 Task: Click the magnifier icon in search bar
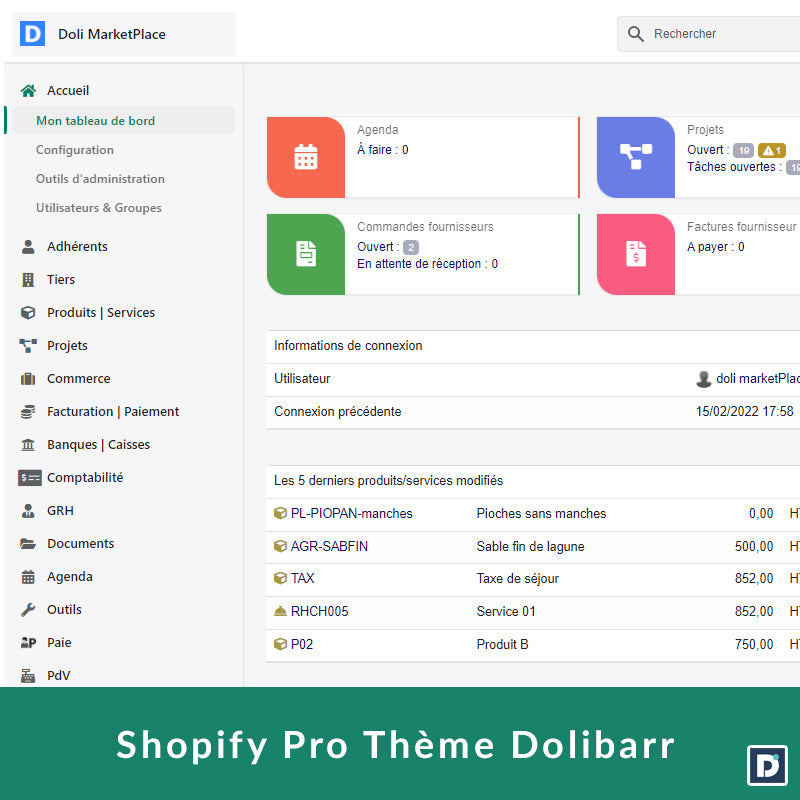636,34
